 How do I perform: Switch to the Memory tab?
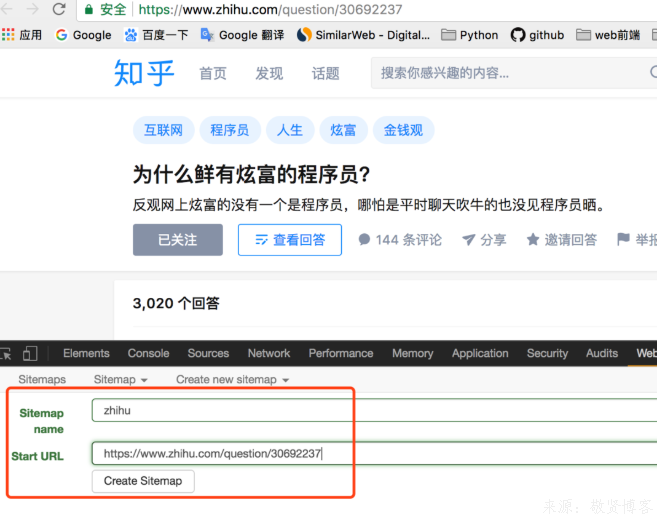point(412,353)
